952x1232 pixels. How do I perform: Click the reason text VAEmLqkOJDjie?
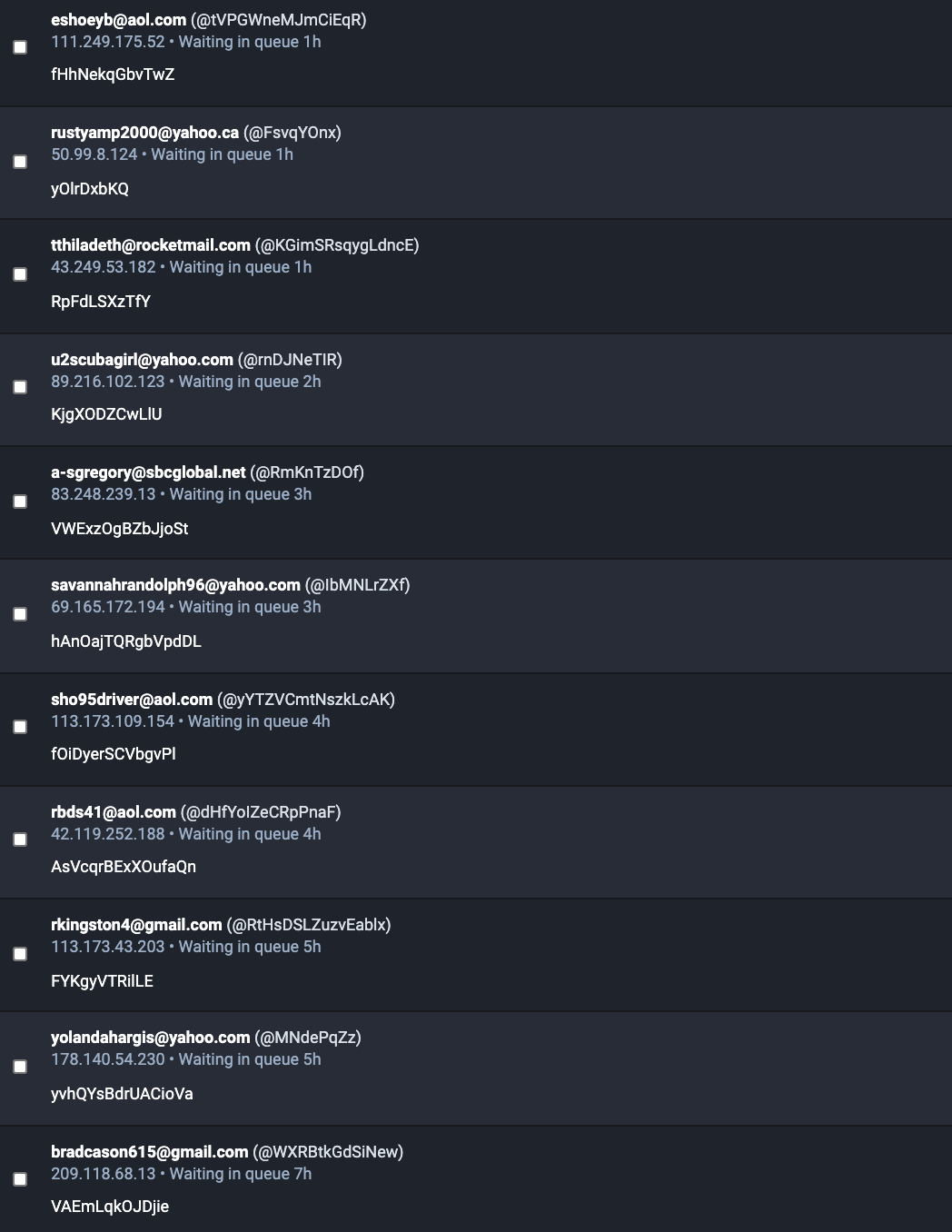(110, 1207)
